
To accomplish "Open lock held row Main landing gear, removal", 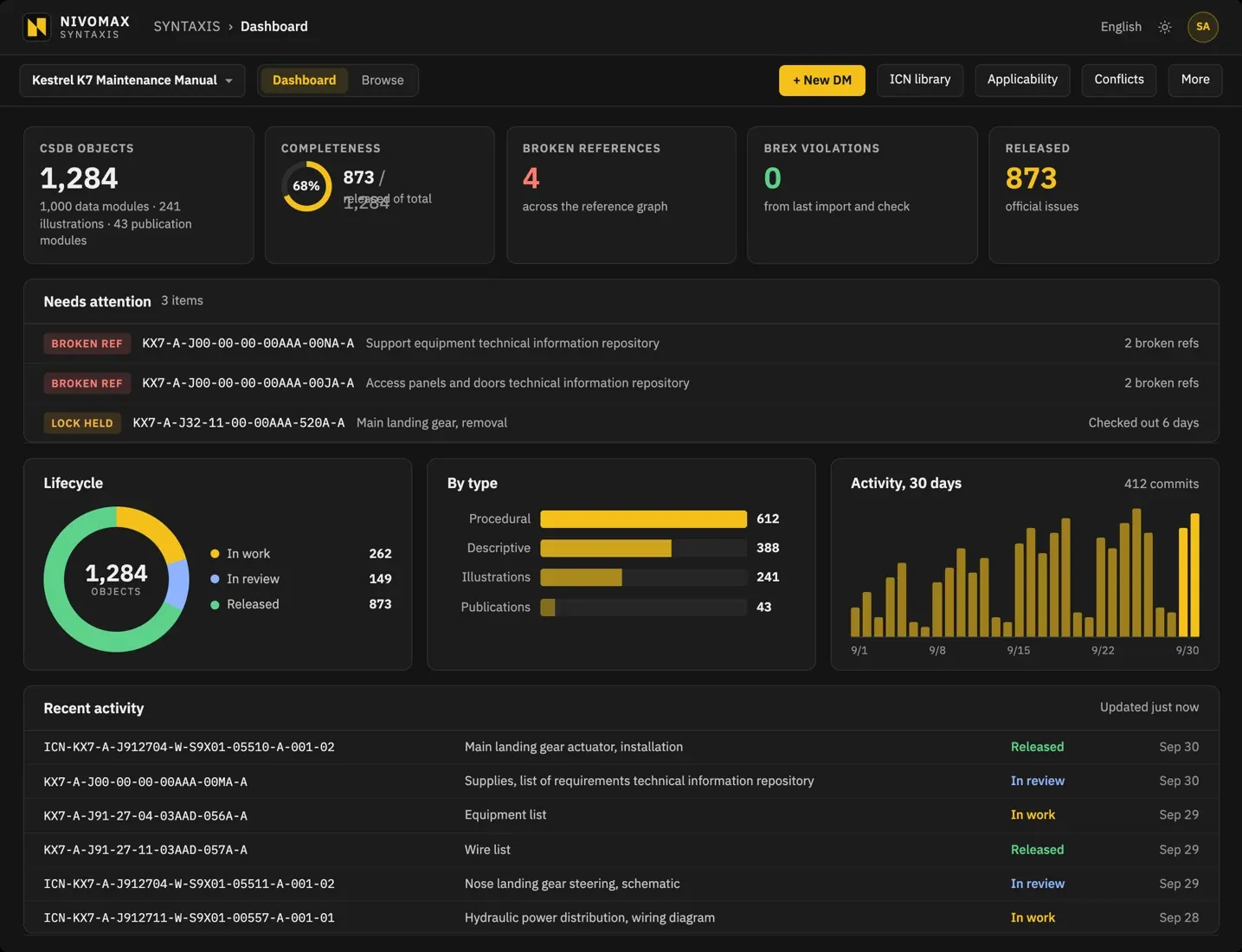I will click(621, 423).
